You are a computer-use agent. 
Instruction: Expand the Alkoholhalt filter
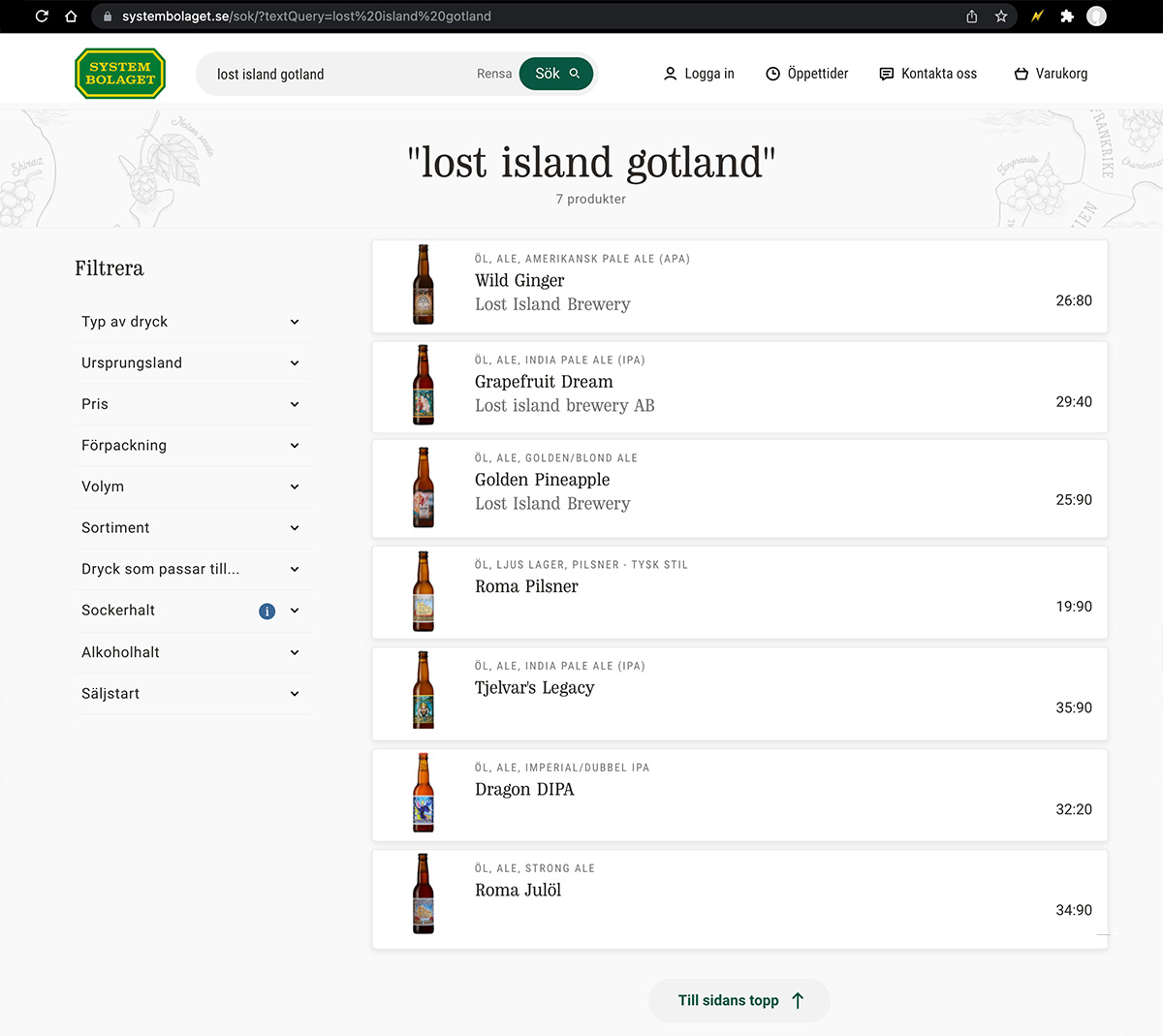point(191,652)
